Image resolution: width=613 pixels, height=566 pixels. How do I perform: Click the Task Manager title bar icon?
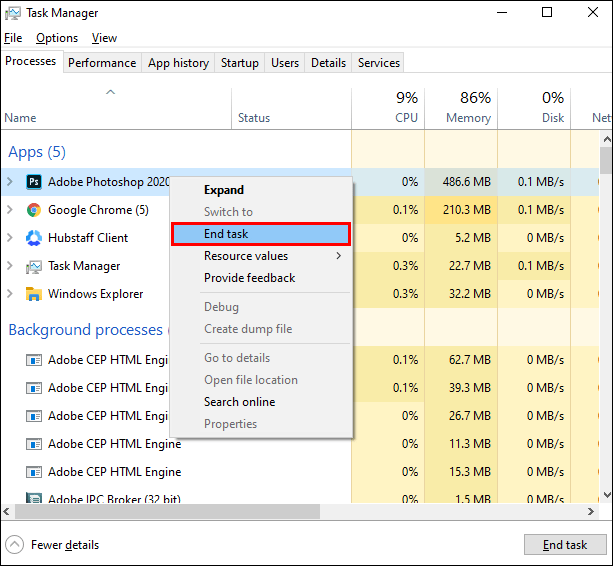[13, 13]
